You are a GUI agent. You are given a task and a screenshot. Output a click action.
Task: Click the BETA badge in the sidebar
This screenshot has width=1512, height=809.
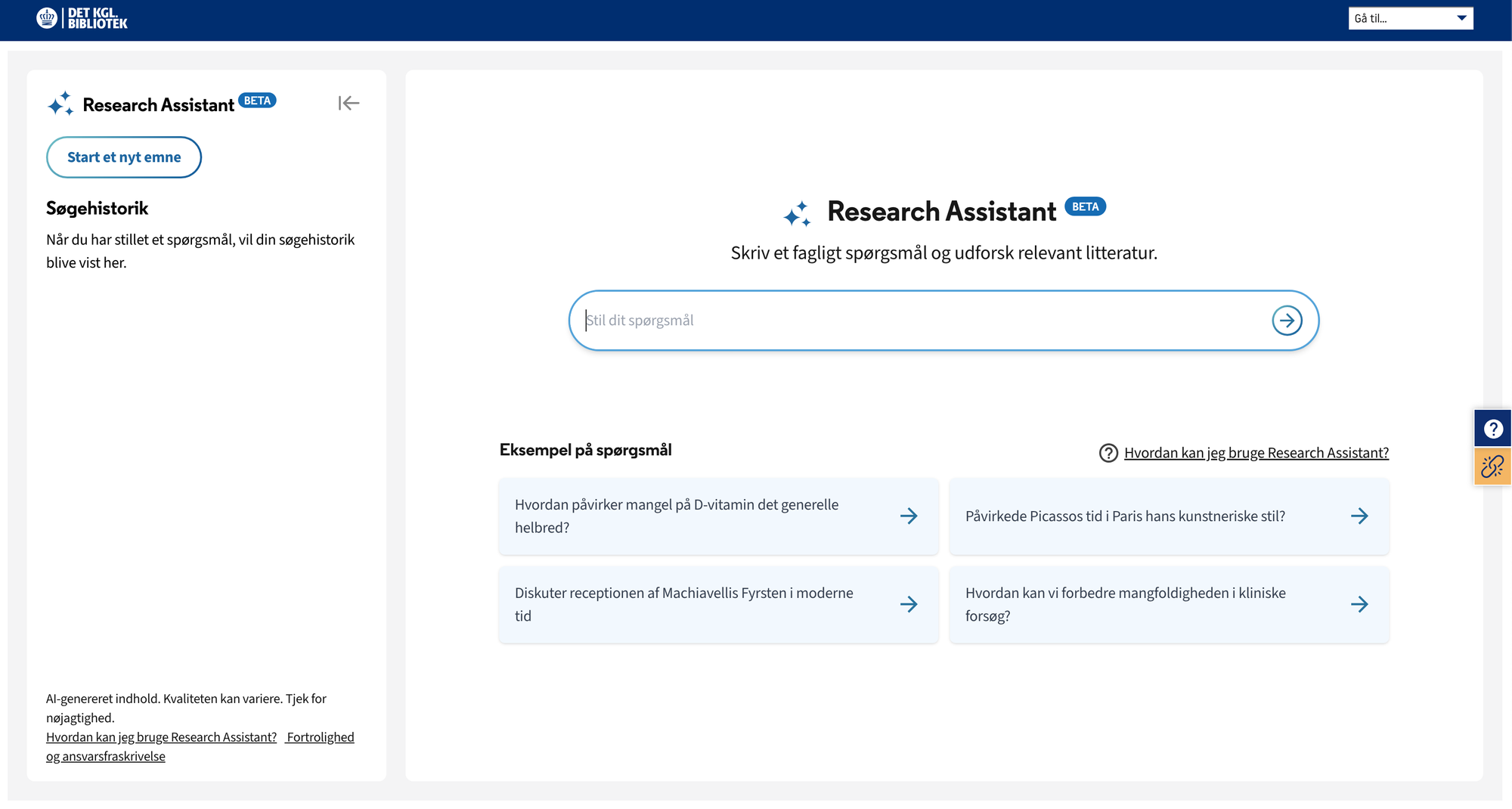[257, 101]
